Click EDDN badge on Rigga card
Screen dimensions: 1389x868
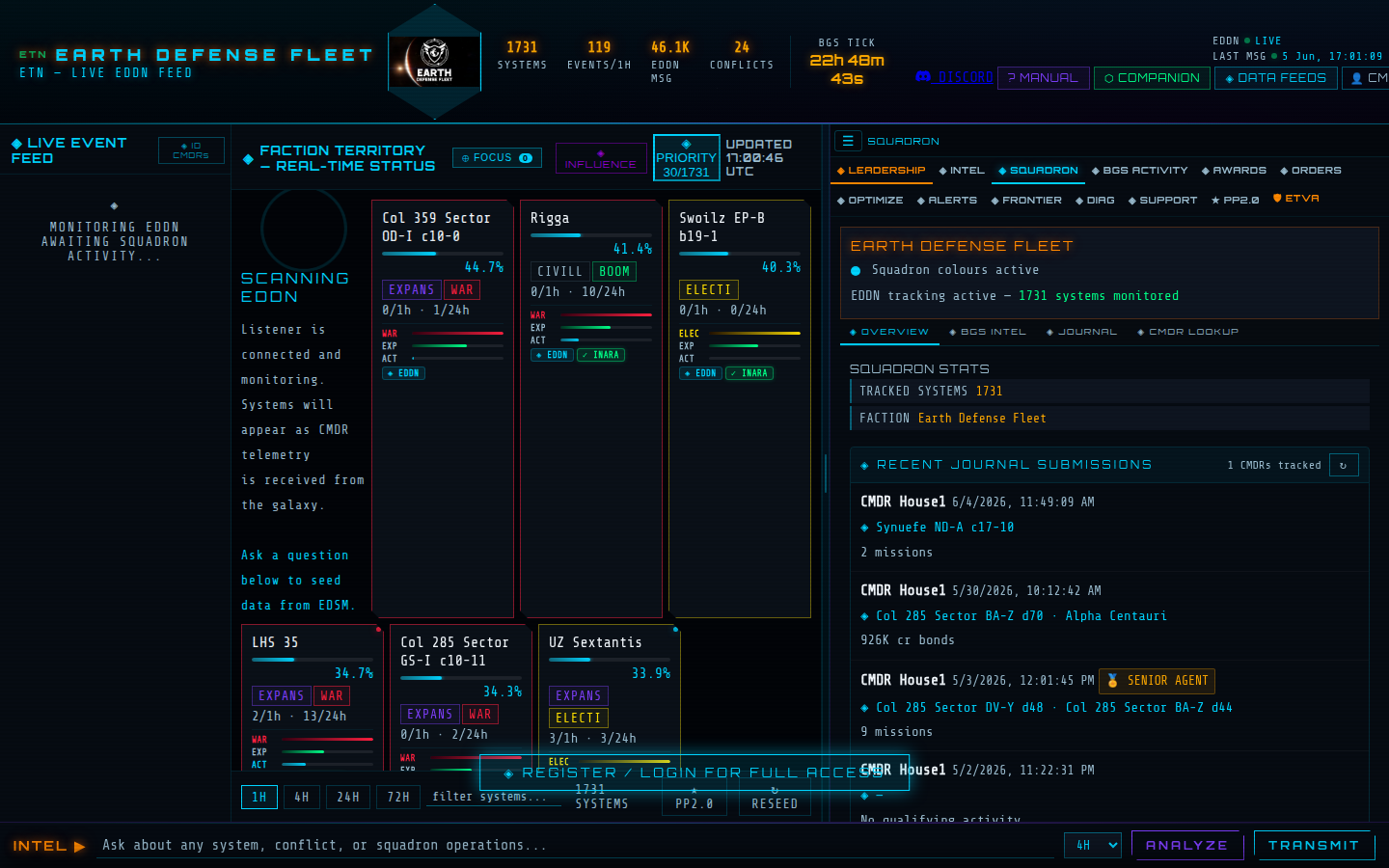[552, 355]
